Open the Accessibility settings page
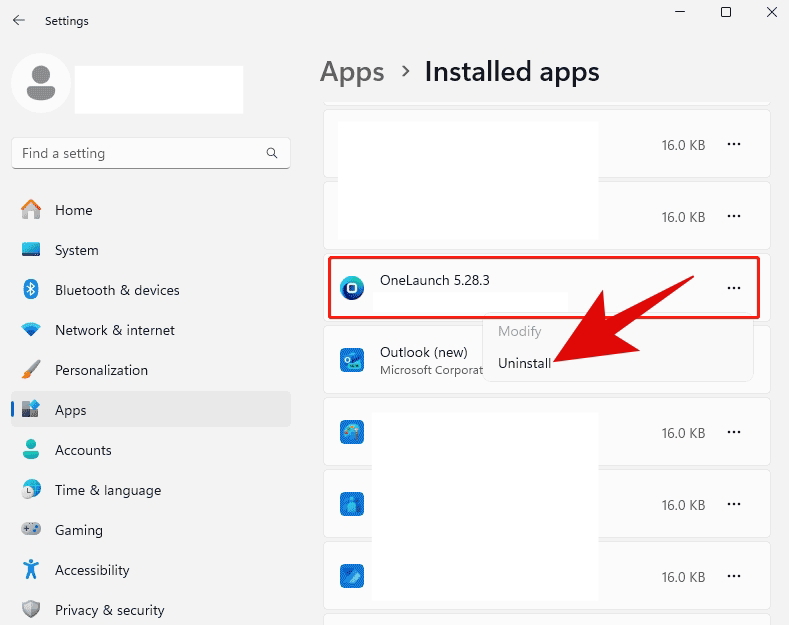 (151, 570)
